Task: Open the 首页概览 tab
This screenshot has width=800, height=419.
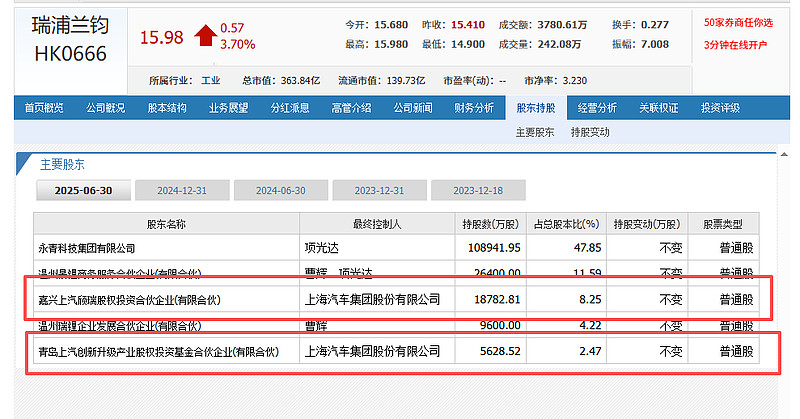Action: point(44,108)
